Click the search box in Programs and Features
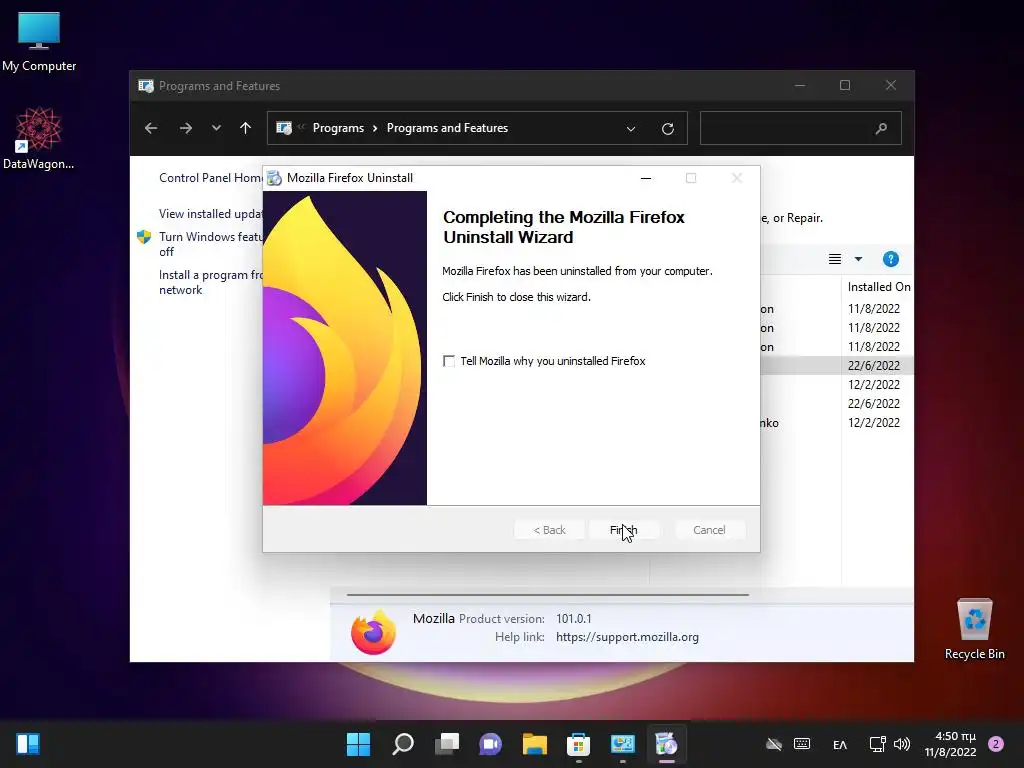The height and width of the screenshot is (768, 1024). [x=801, y=128]
